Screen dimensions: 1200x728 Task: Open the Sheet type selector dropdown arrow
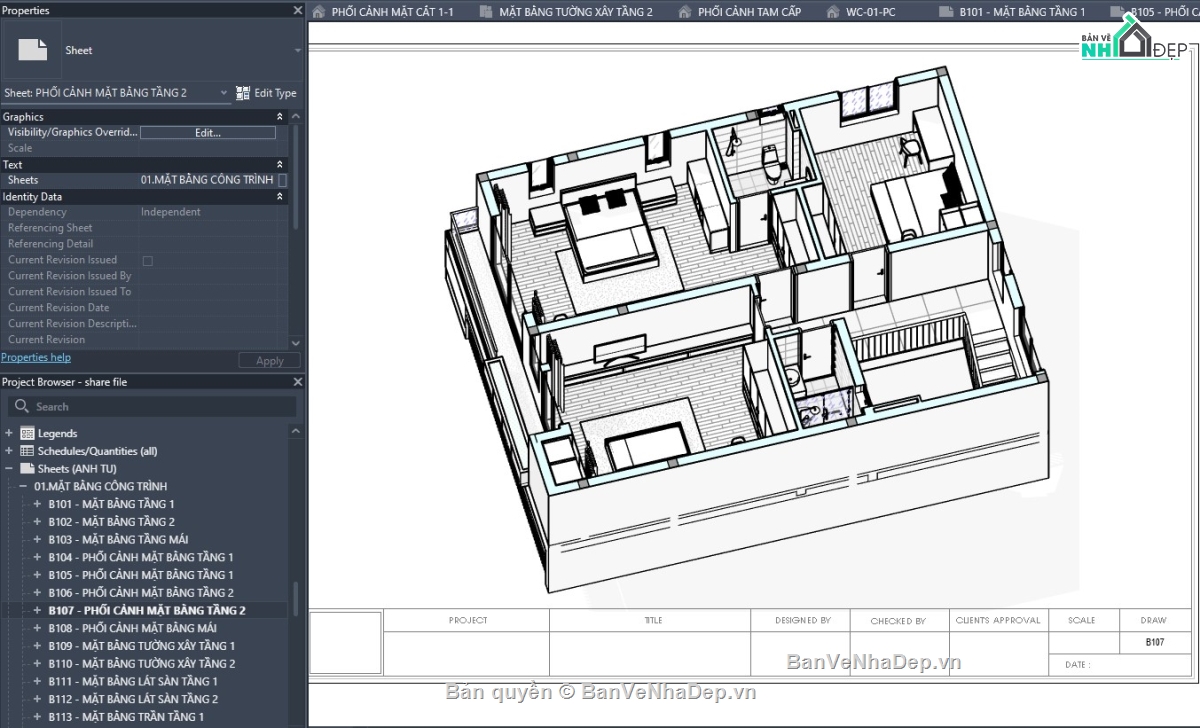click(297, 50)
